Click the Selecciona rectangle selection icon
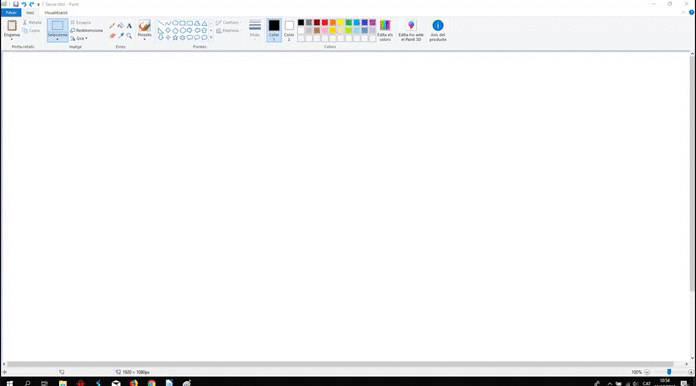The image size is (696, 386). (x=58, y=26)
